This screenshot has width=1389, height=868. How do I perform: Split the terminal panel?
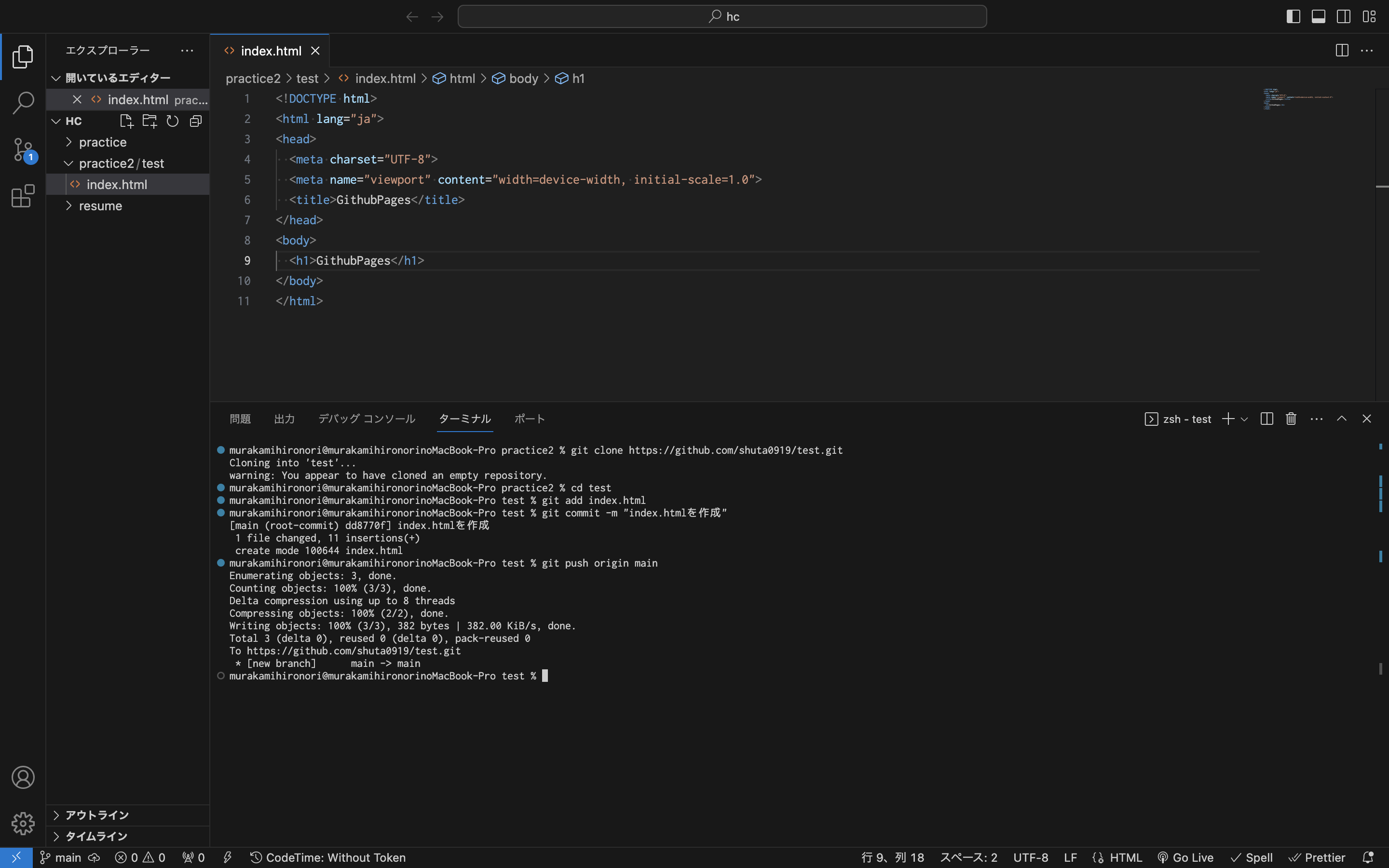(1267, 419)
